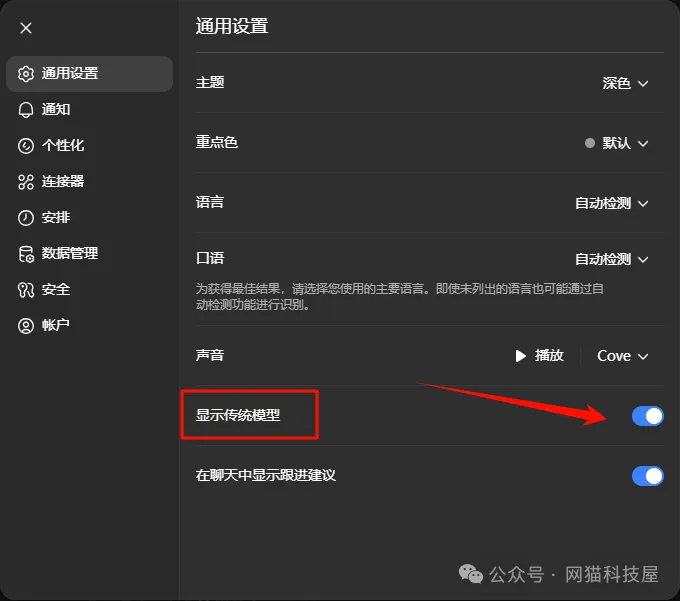Click the 在聊天中显示跟进建议 label

265,475
